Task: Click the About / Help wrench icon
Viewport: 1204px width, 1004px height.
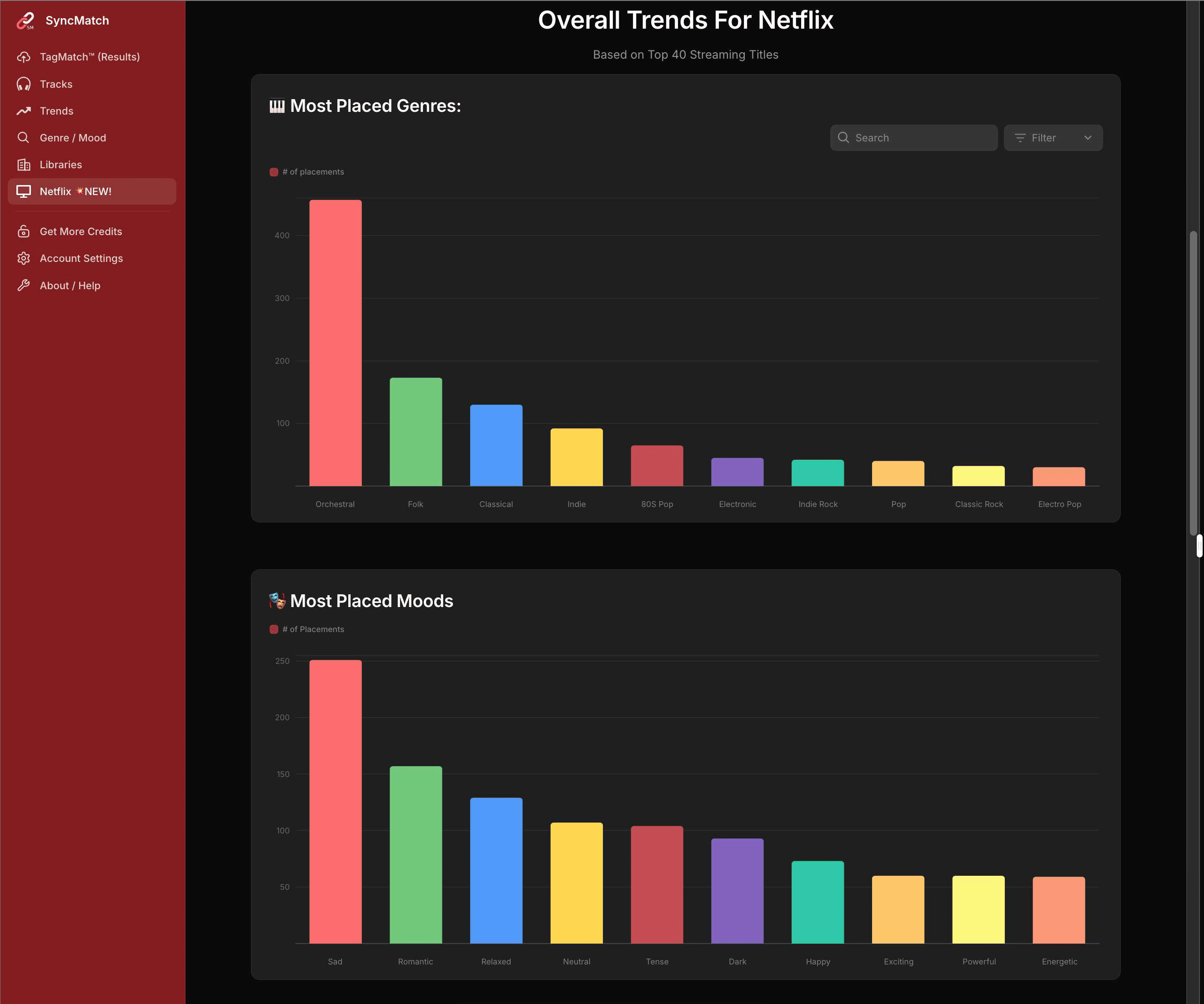Action: click(x=24, y=286)
